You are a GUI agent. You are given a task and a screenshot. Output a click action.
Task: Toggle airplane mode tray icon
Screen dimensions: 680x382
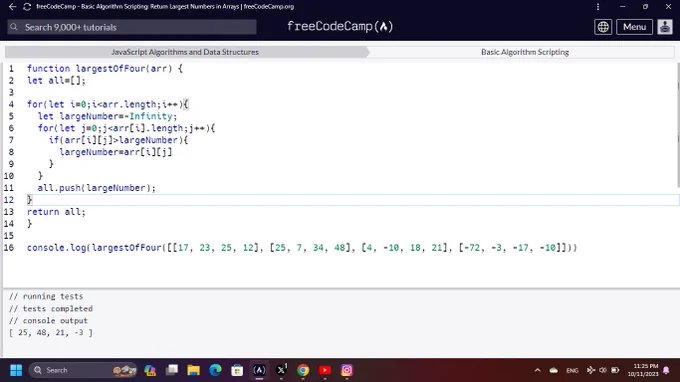pyautogui.click(x=591, y=370)
